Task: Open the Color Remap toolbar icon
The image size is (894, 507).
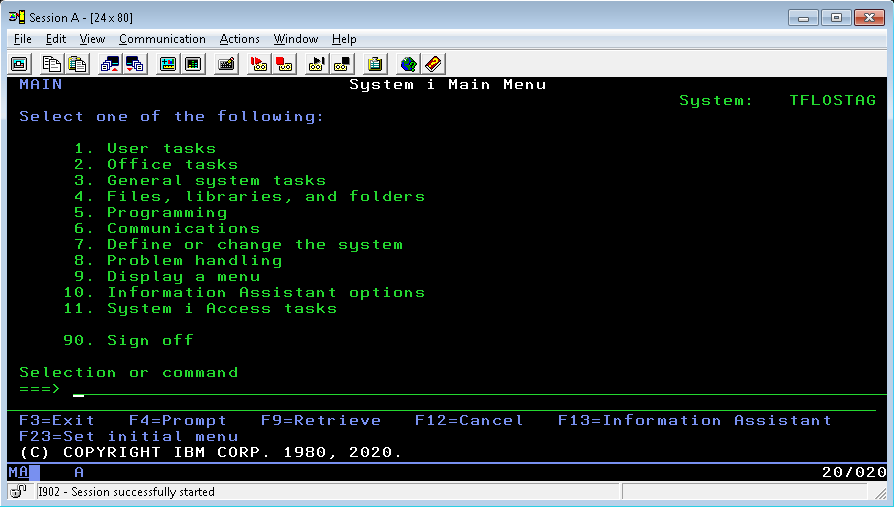Action: (x=193, y=64)
